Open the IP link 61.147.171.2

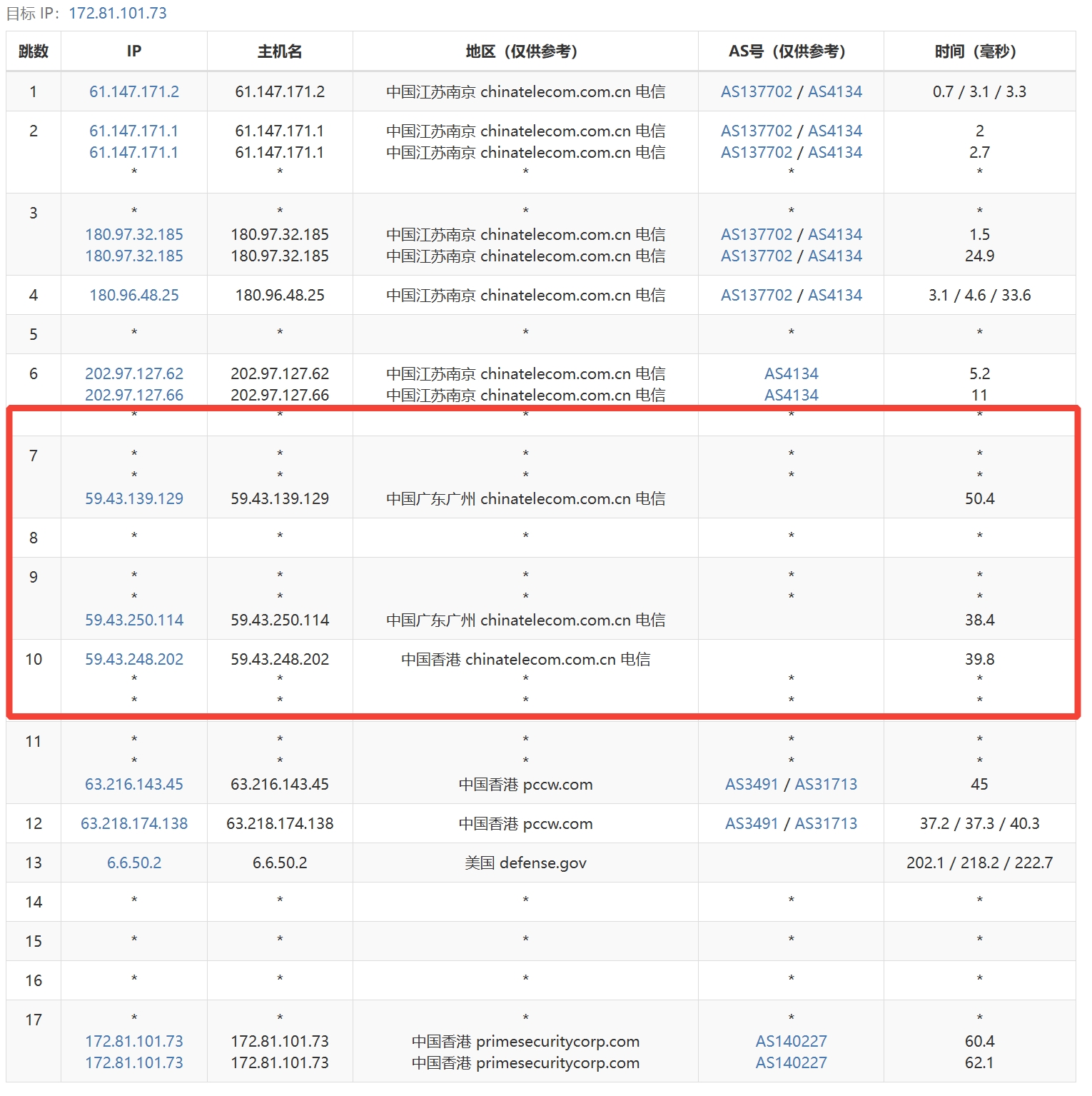point(134,91)
